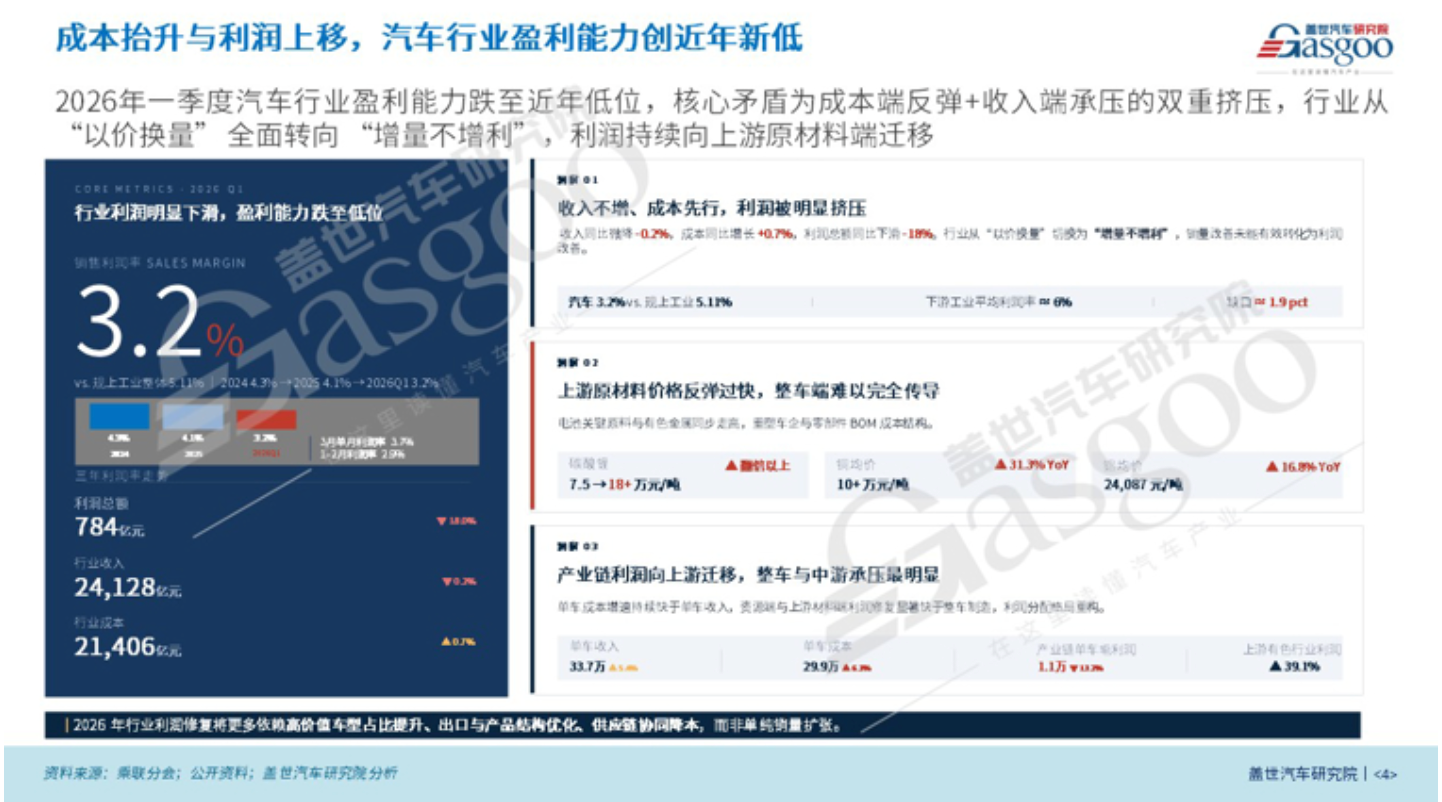This screenshot has width=1442, height=802.
Task: Click the page number <4> in the footer
Action: (1385, 774)
